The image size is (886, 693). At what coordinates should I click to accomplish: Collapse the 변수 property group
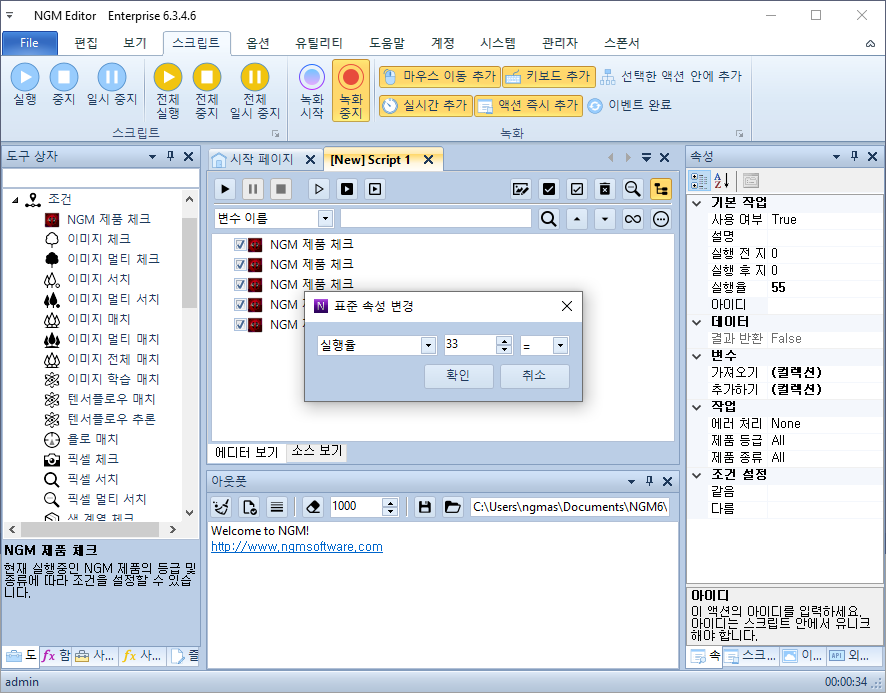pyautogui.click(x=697, y=356)
